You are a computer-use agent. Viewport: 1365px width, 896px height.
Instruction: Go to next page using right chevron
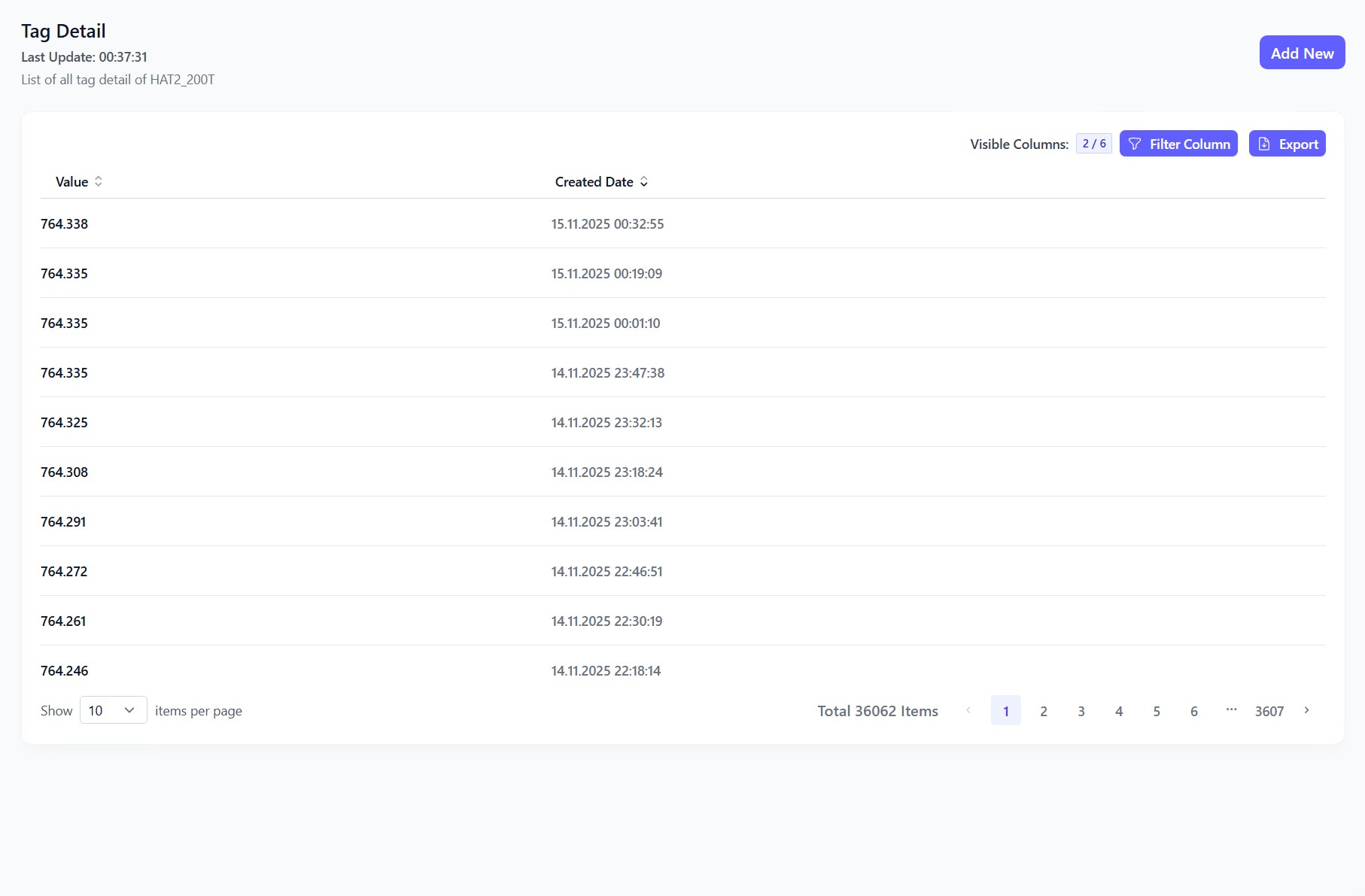(x=1307, y=710)
